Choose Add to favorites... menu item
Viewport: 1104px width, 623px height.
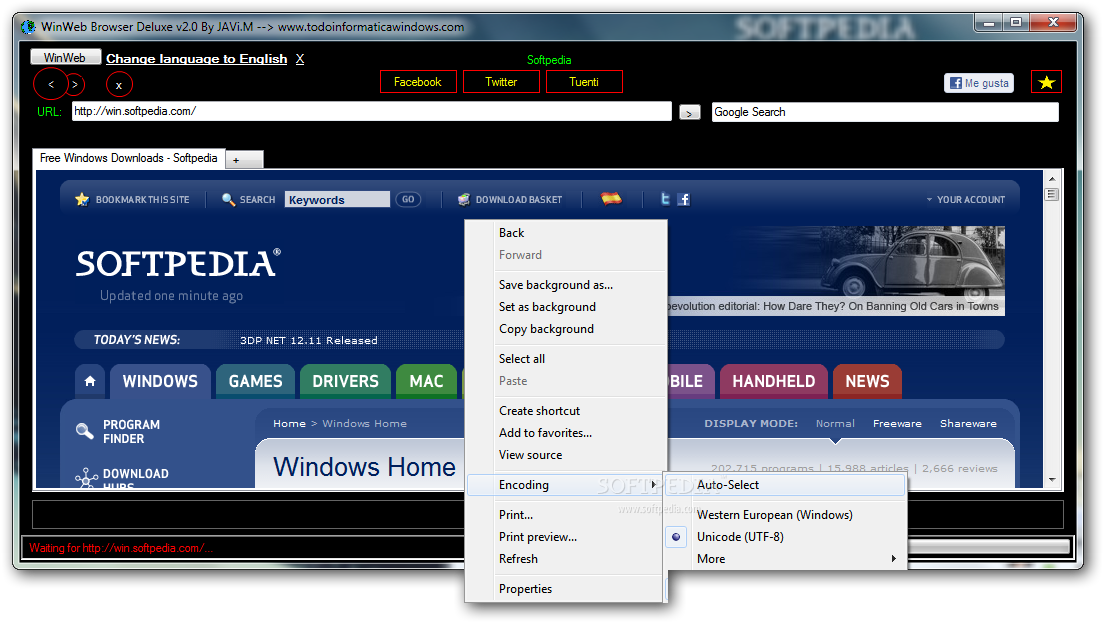coord(565,432)
